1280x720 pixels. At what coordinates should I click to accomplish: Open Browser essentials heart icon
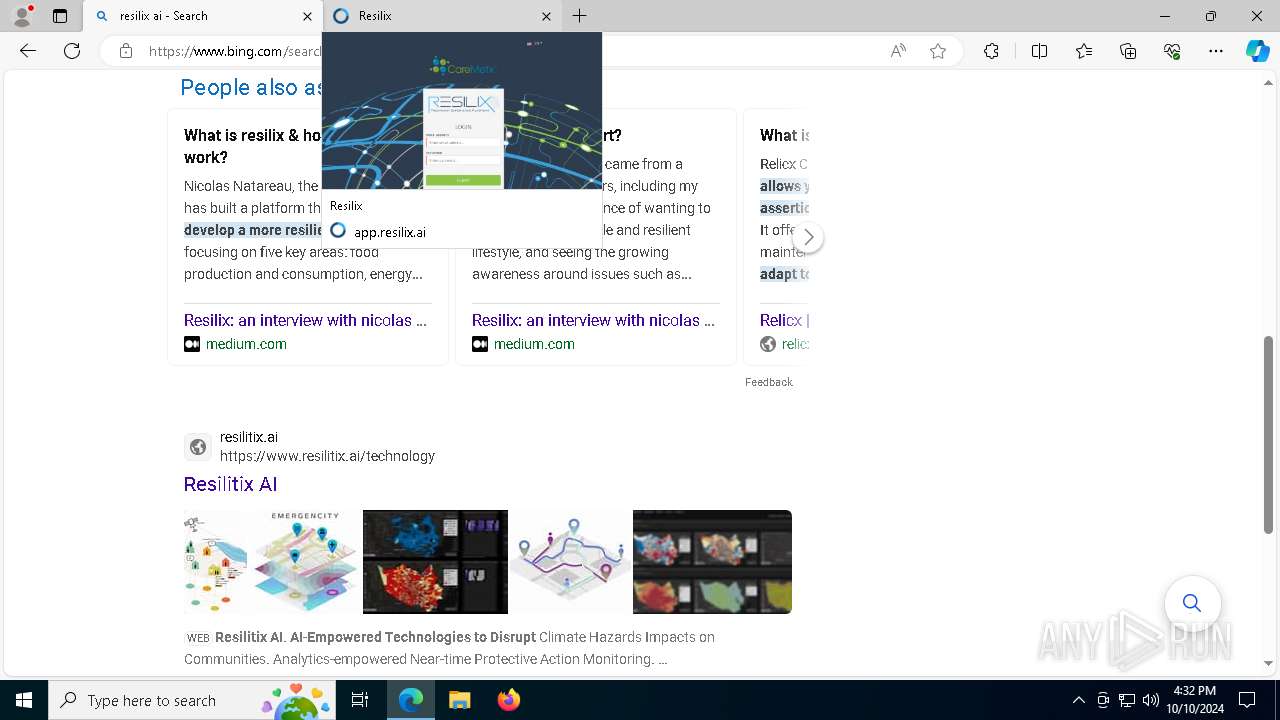point(1172,51)
